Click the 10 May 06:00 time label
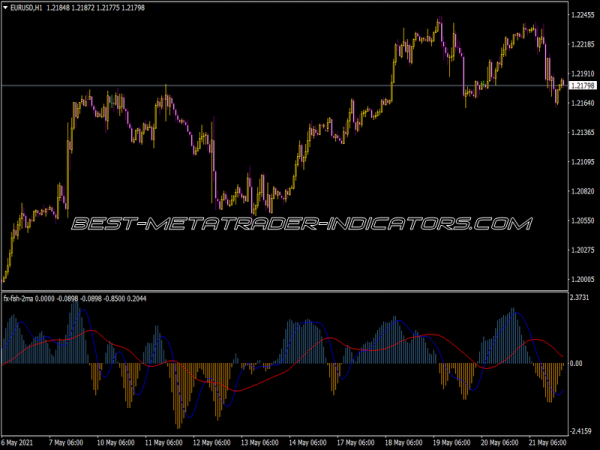Viewport: 600px width, 450px height. (115, 441)
